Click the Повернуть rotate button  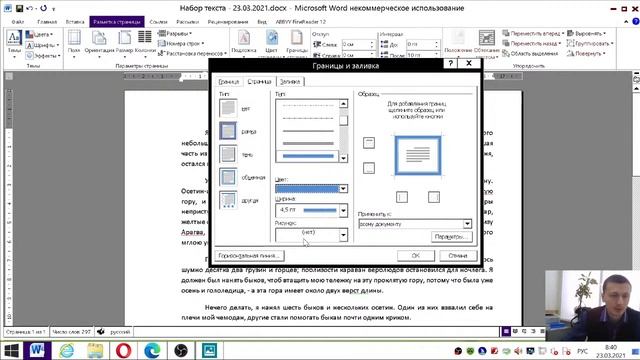587,53
